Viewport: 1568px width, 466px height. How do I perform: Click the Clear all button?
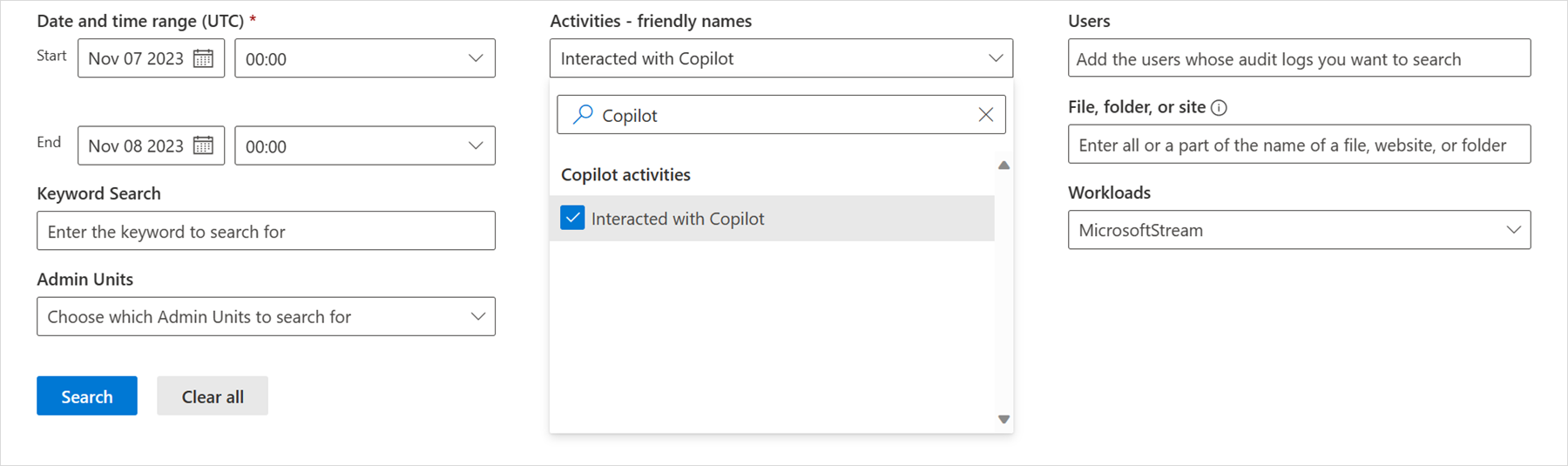(x=213, y=396)
